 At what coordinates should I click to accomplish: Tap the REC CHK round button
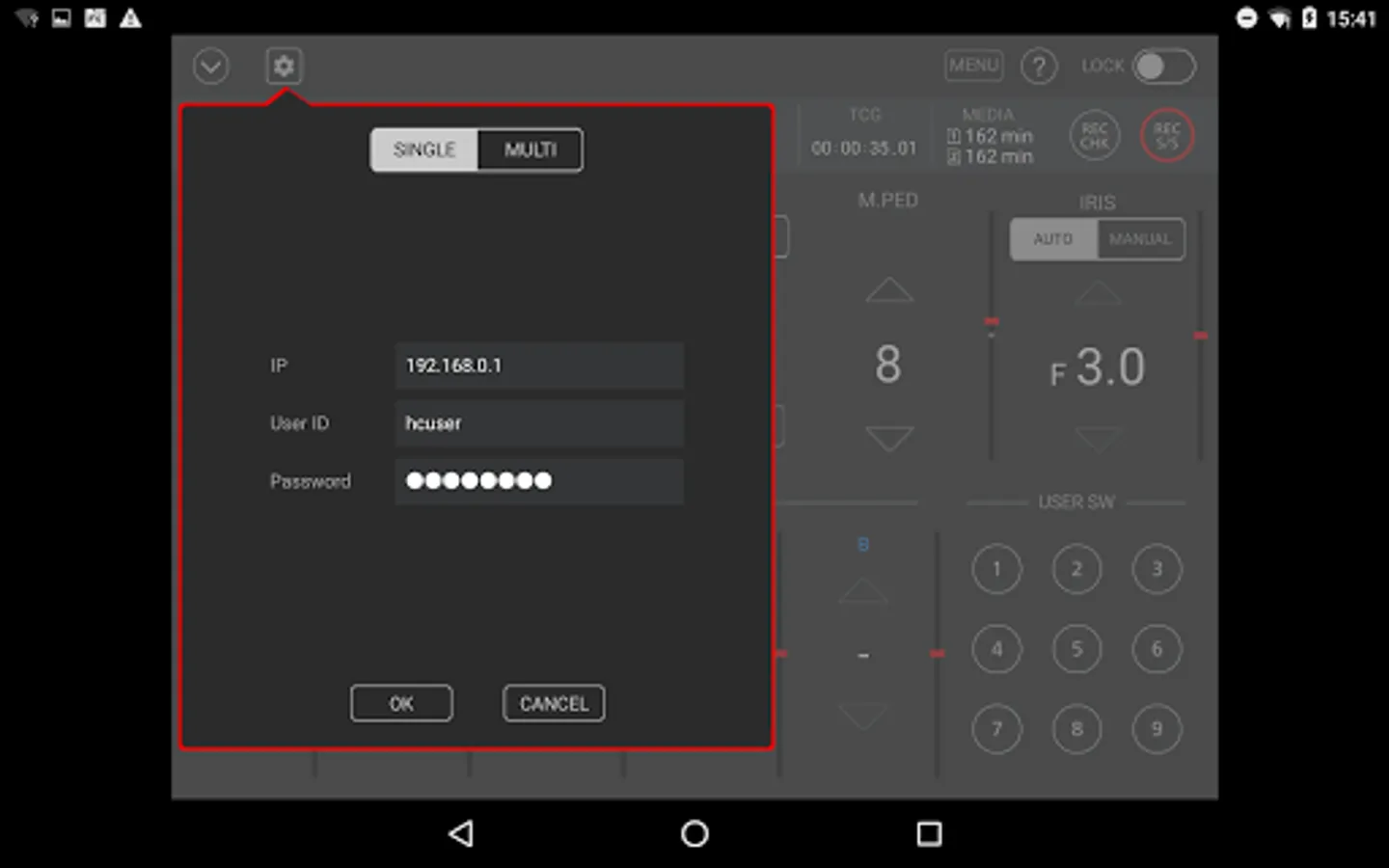[x=1095, y=136]
